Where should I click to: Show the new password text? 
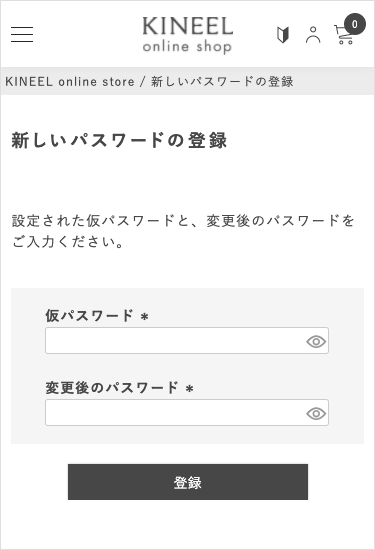click(316, 413)
